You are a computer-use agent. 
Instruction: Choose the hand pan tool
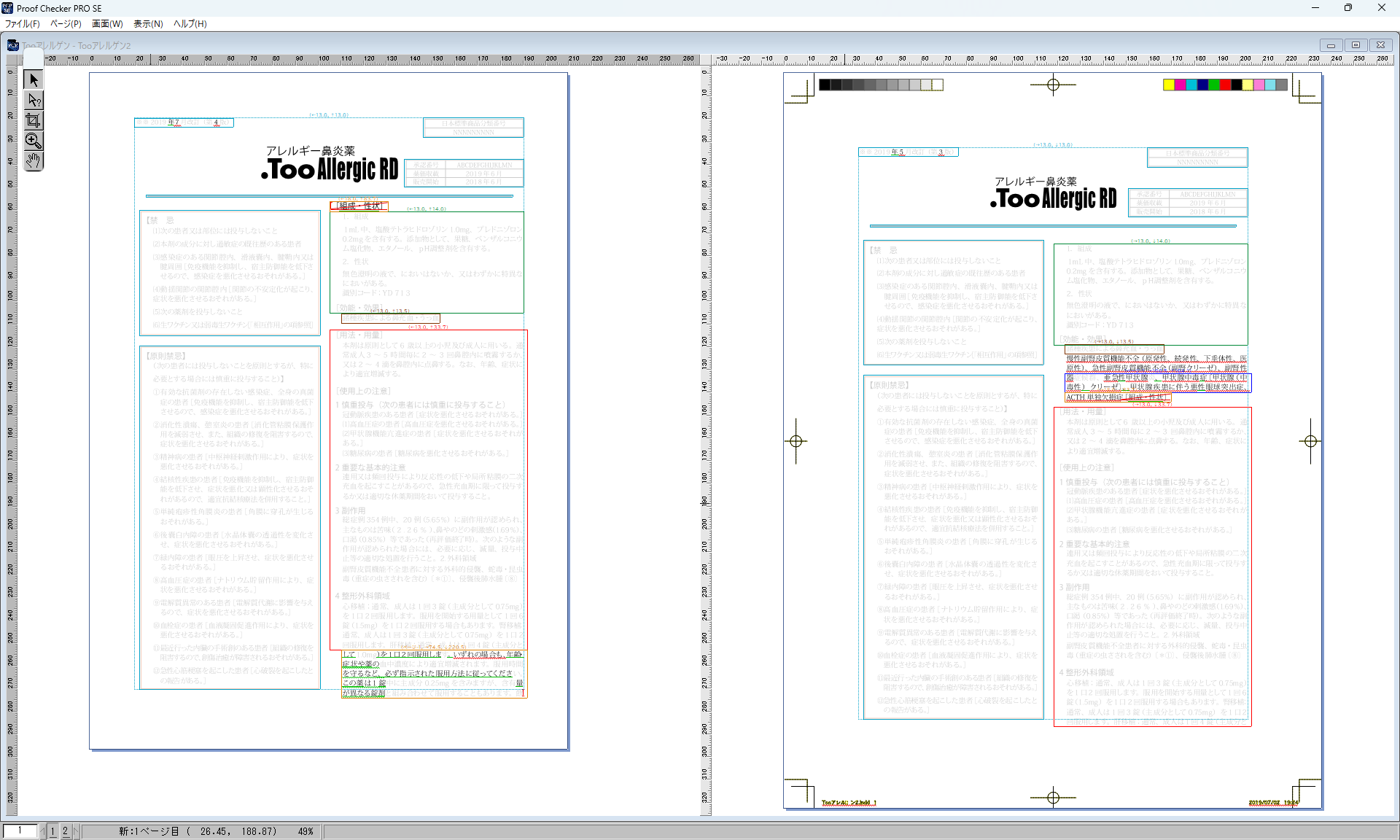point(34,160)
